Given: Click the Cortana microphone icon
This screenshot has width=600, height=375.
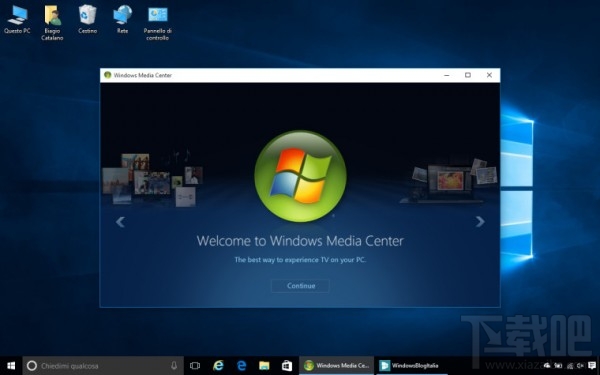Looking at the screenshot, I should pyautogui.click(x=174, y=365).
